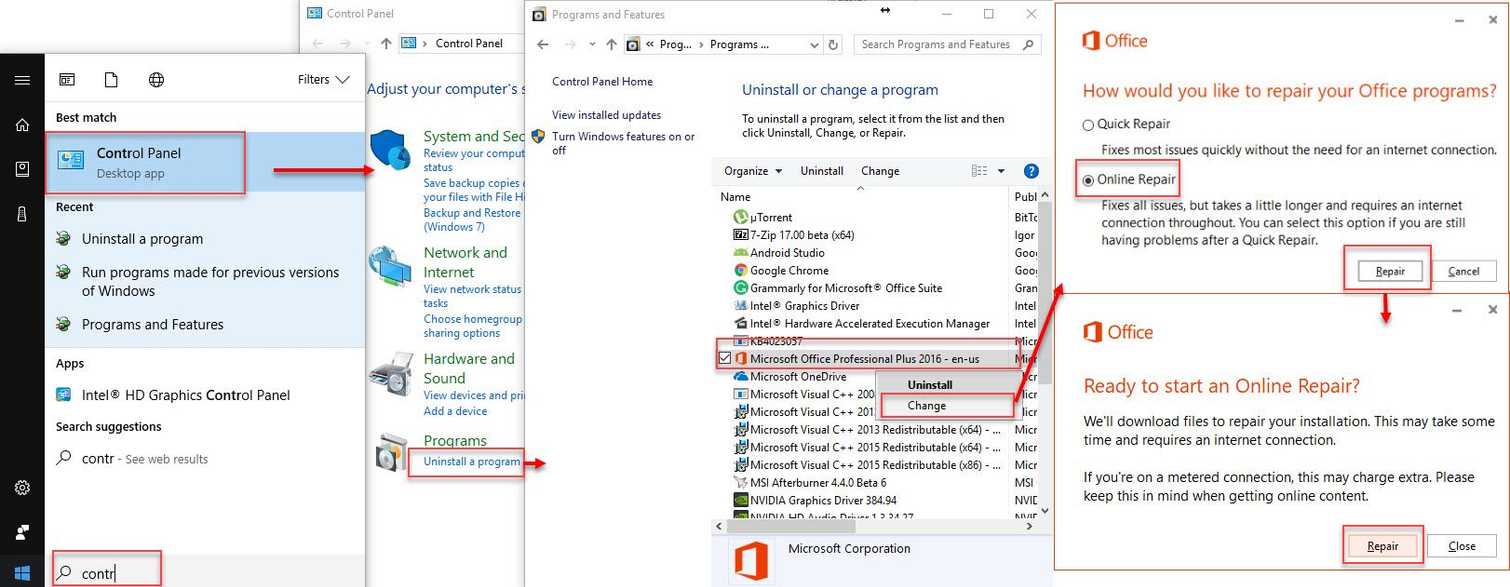Open the Filters dropdown in search results

tap(323, 79)
